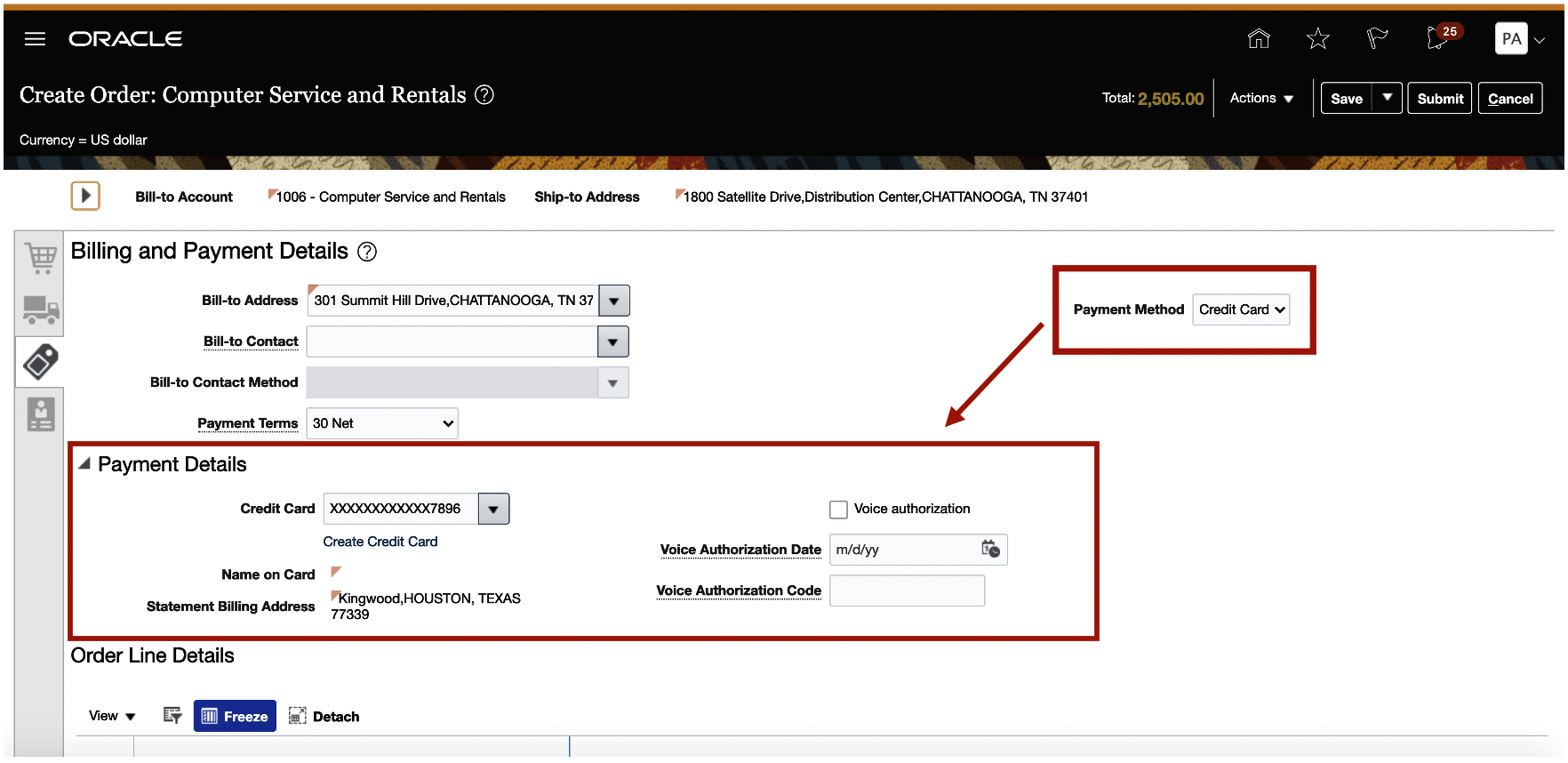Collapse the Payment Details section
Screen dimensions: 1568x763
click(x=84, y=463)
